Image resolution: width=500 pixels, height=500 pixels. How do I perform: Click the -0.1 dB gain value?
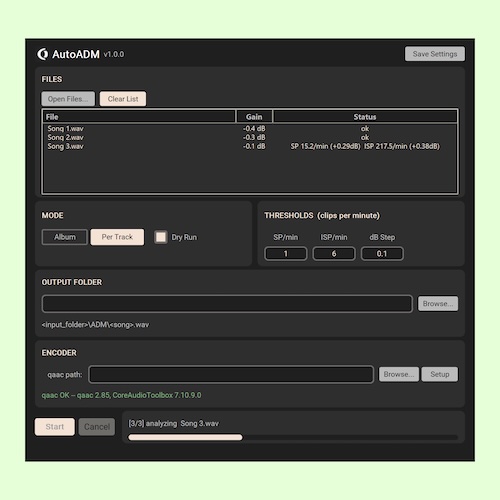(254, 146)
